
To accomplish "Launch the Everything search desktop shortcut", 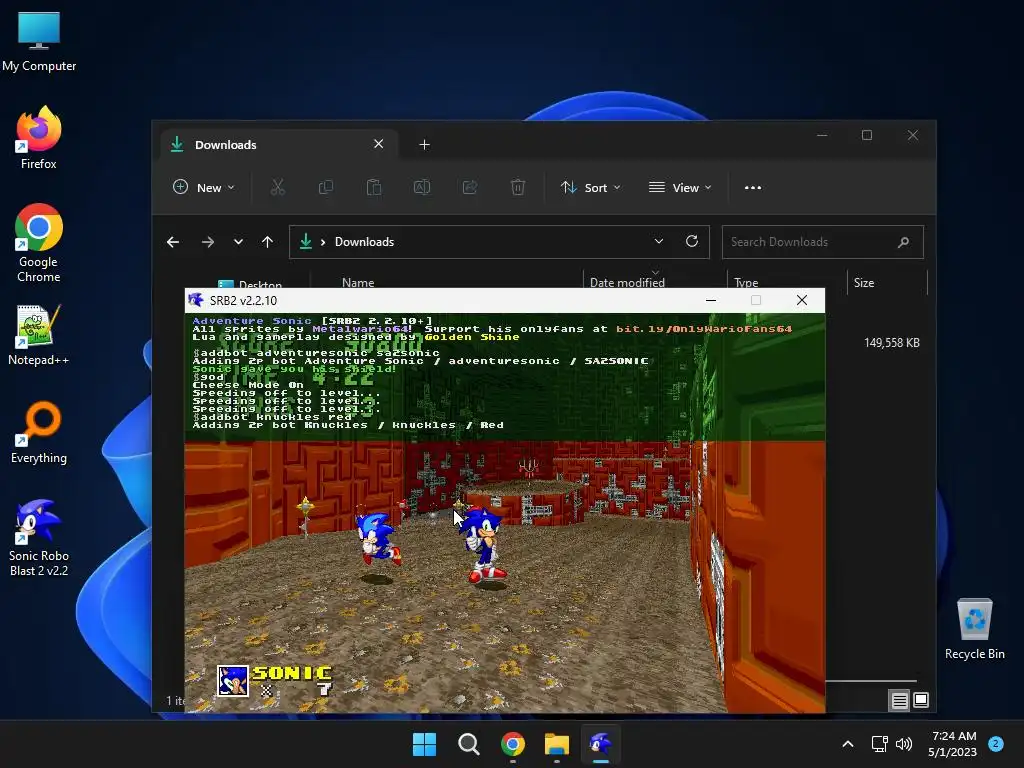I will (39, 432).
